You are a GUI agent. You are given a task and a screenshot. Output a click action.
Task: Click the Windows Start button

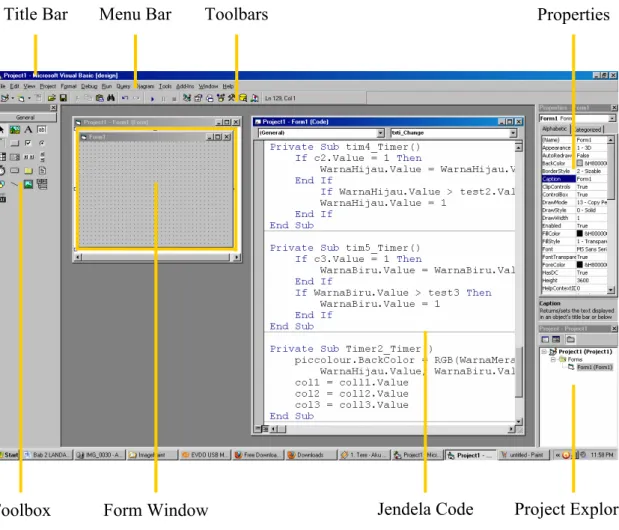point(9,455)
